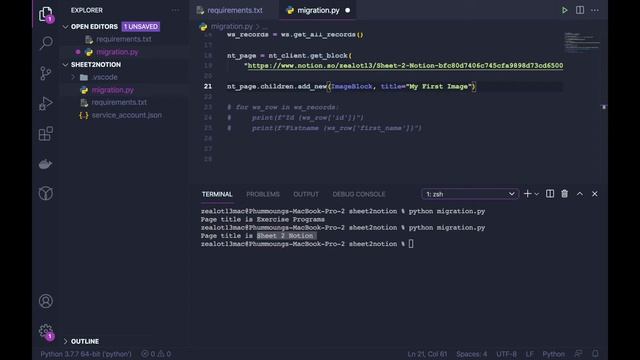640x360 pixels.
Task: Select the TERMINAL panel tab
Action: (217, 194)
